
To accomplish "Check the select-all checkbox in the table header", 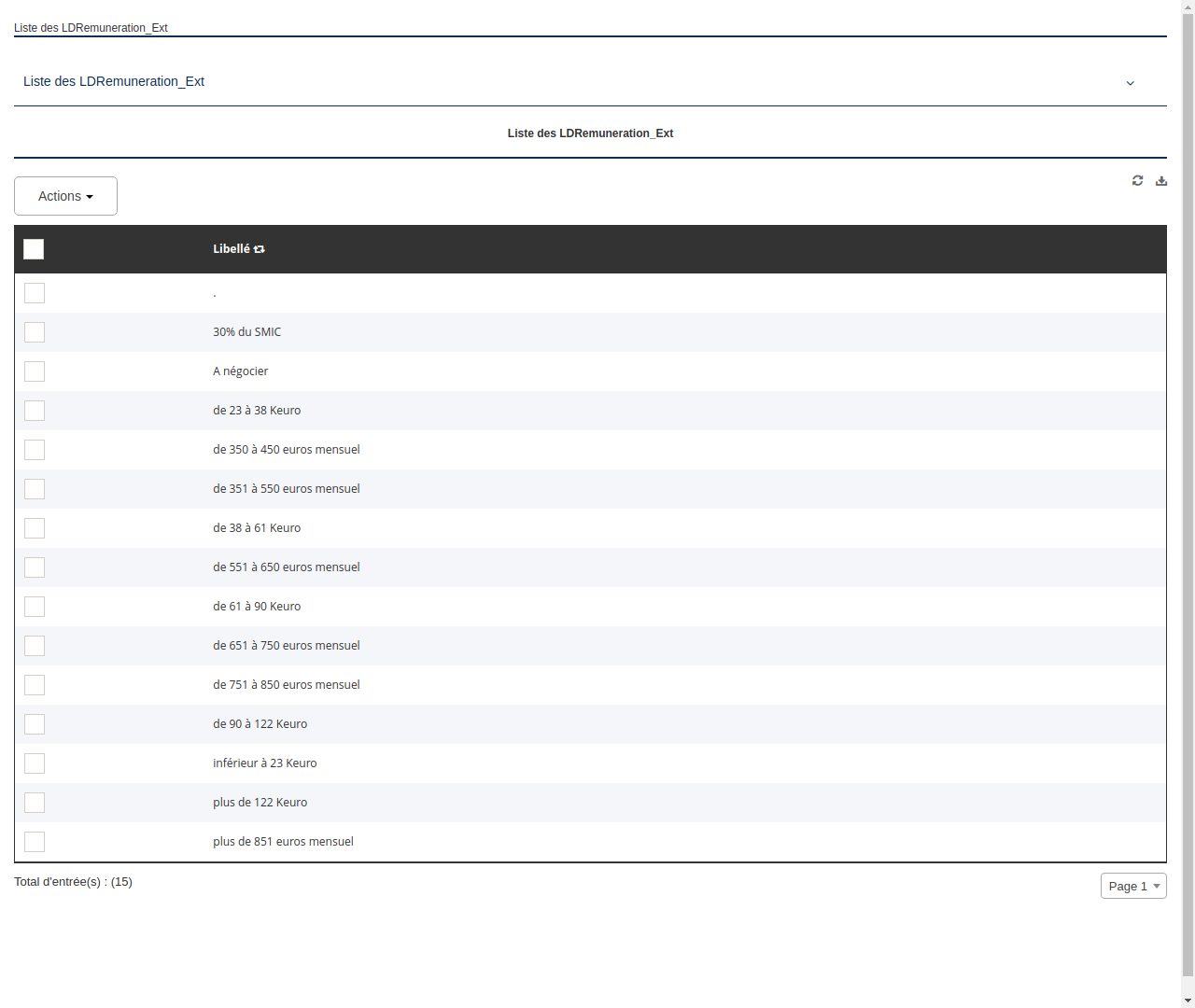I will click(x=34, y=249).
